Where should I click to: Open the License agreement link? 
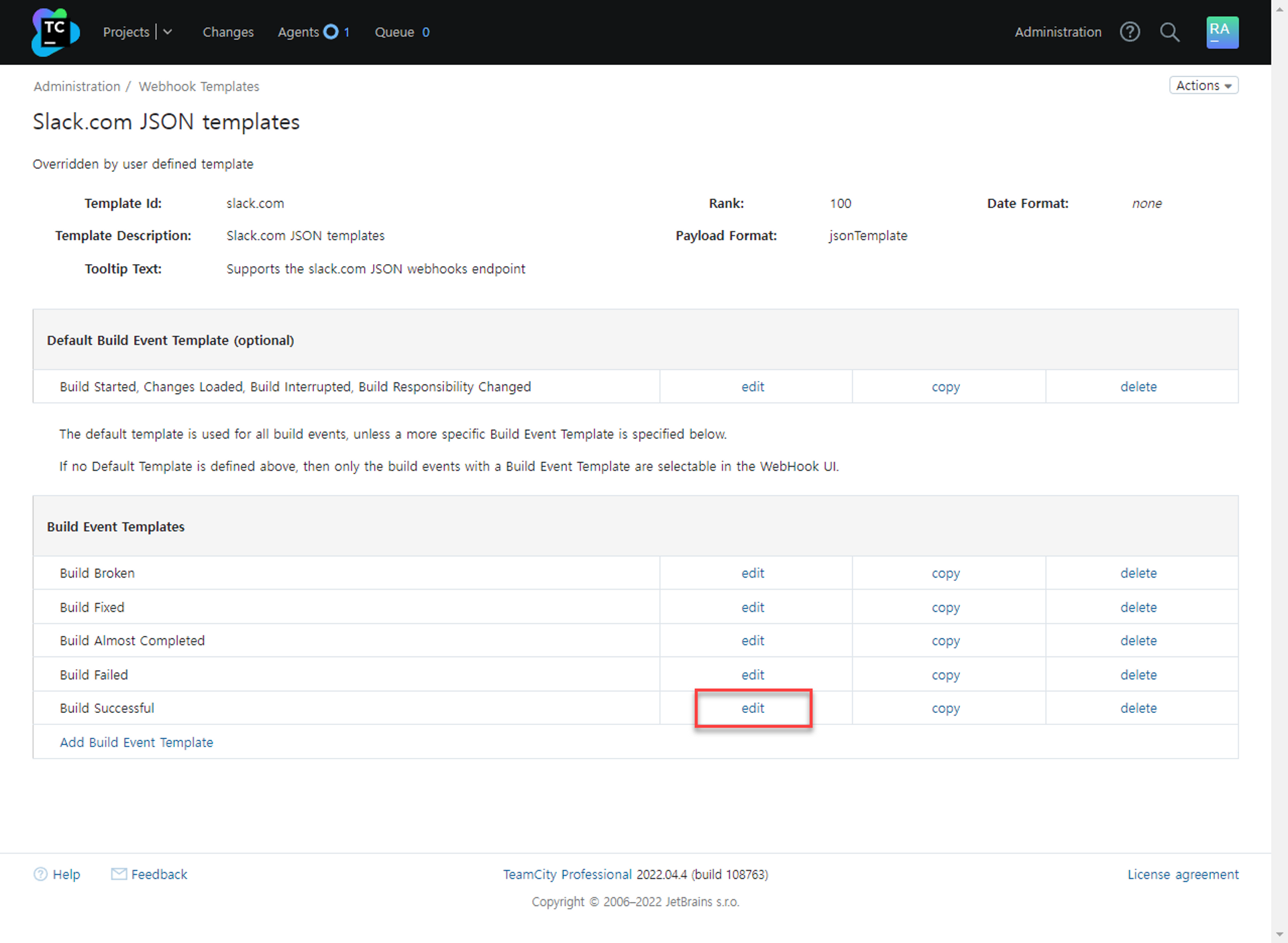[x=1183, y=875]
